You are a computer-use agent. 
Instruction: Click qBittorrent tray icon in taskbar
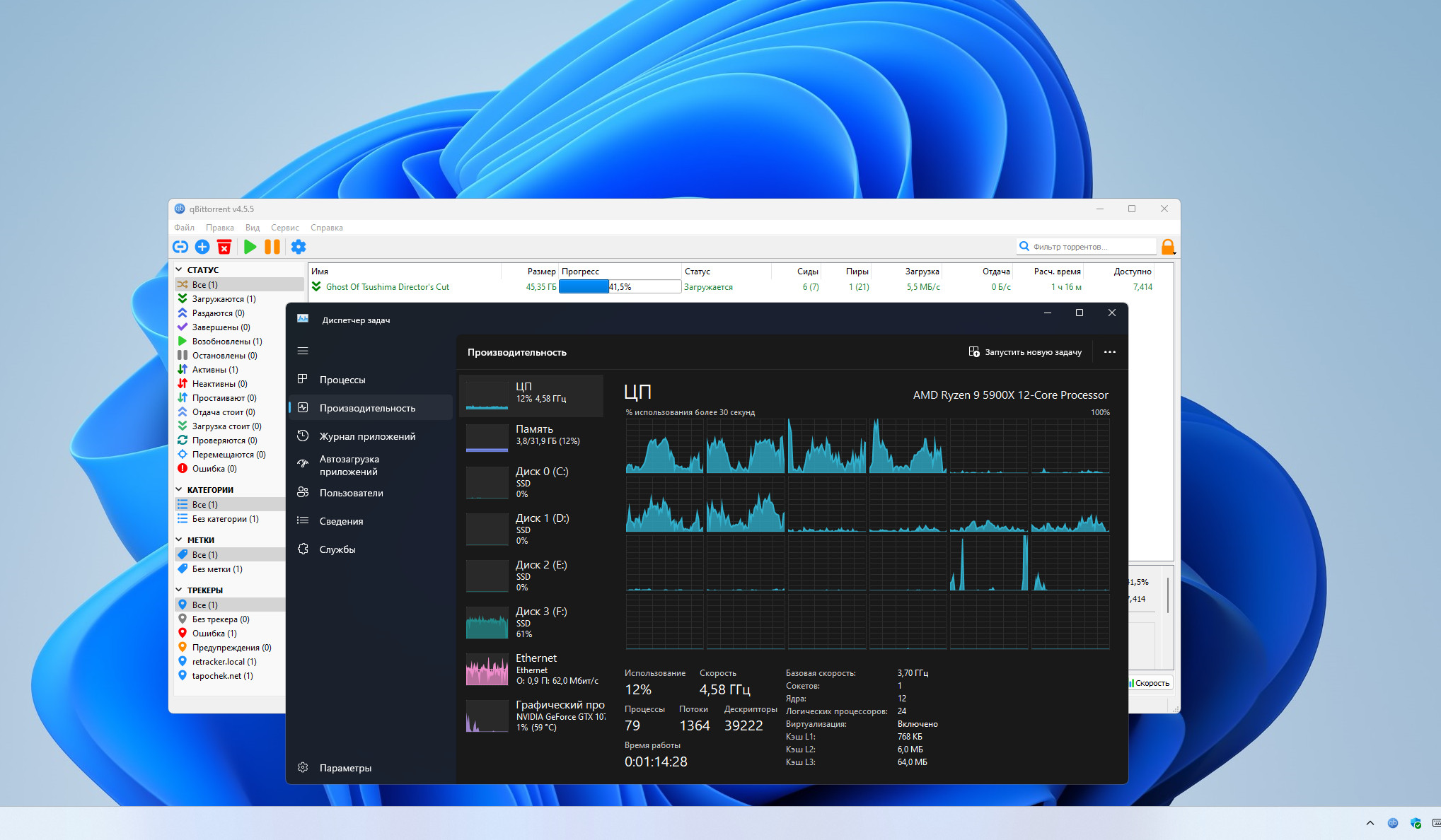coord(1393,823)
